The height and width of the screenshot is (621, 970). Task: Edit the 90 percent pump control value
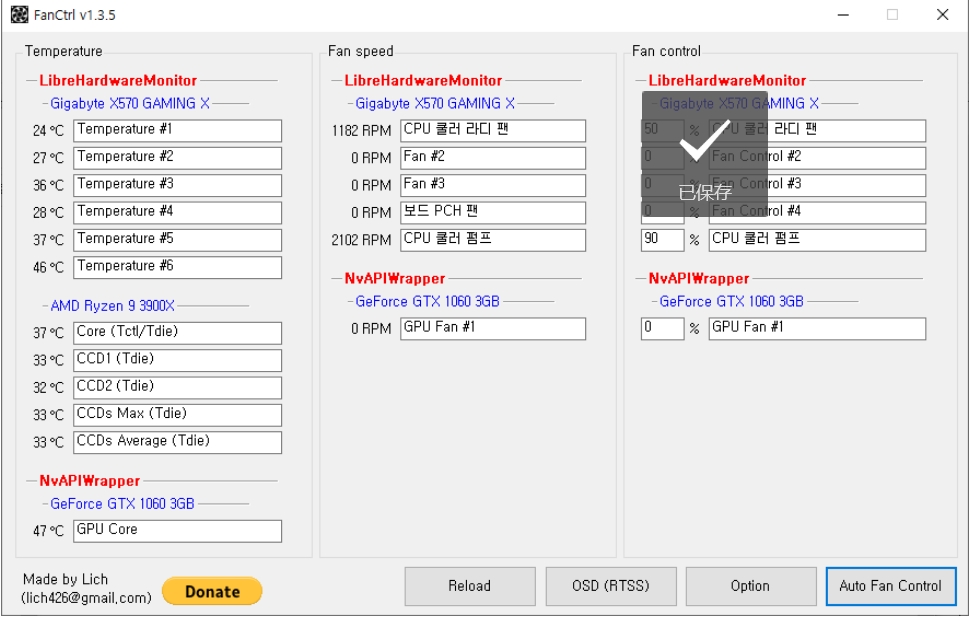tap(663, 239)
